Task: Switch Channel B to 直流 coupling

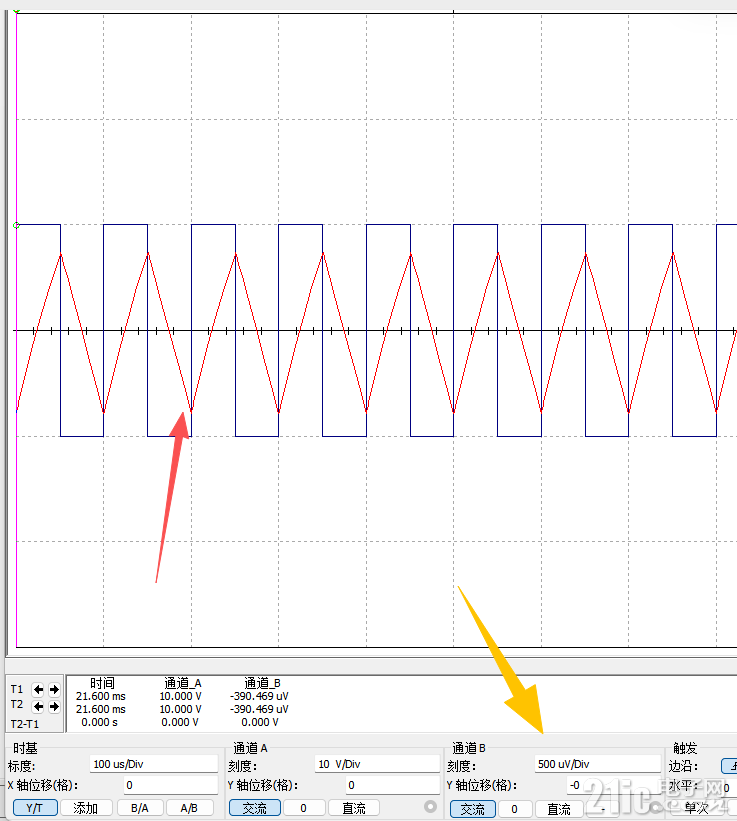Action: (x=558, y=809)
